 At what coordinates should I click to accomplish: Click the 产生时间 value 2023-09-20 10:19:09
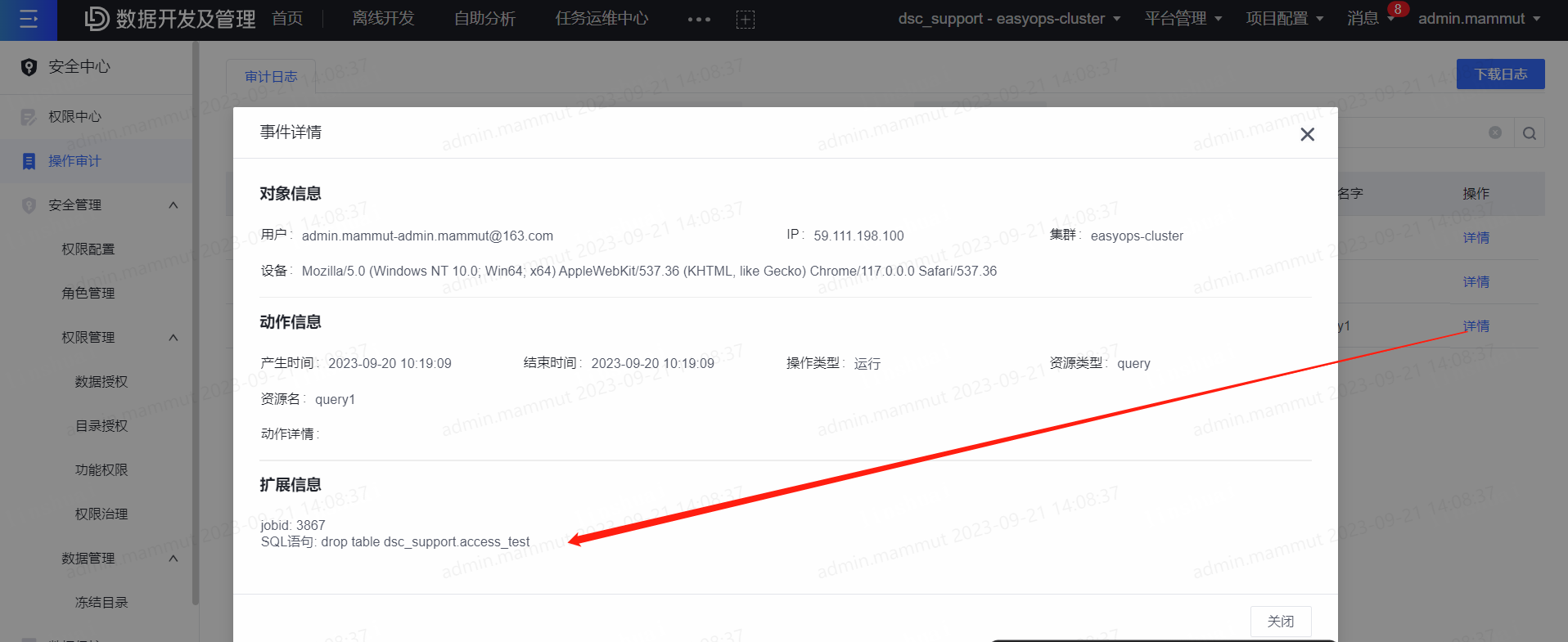tap(390, 364)
